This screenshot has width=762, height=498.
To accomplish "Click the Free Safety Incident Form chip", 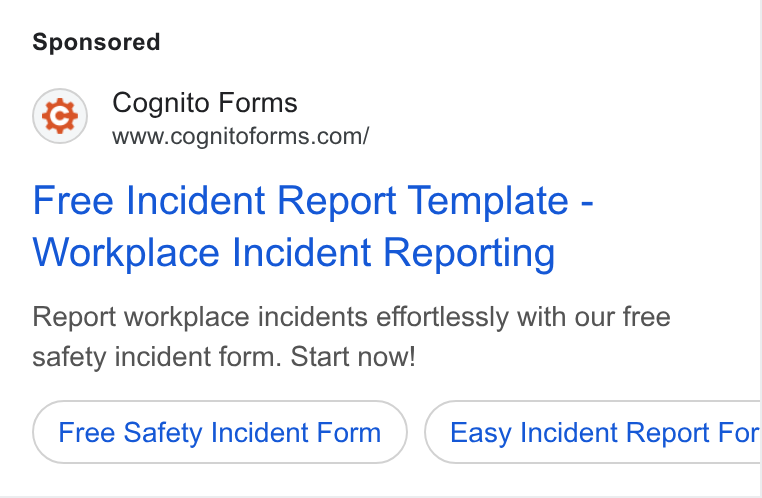I will pyautogui.click(x=220, y=432).
